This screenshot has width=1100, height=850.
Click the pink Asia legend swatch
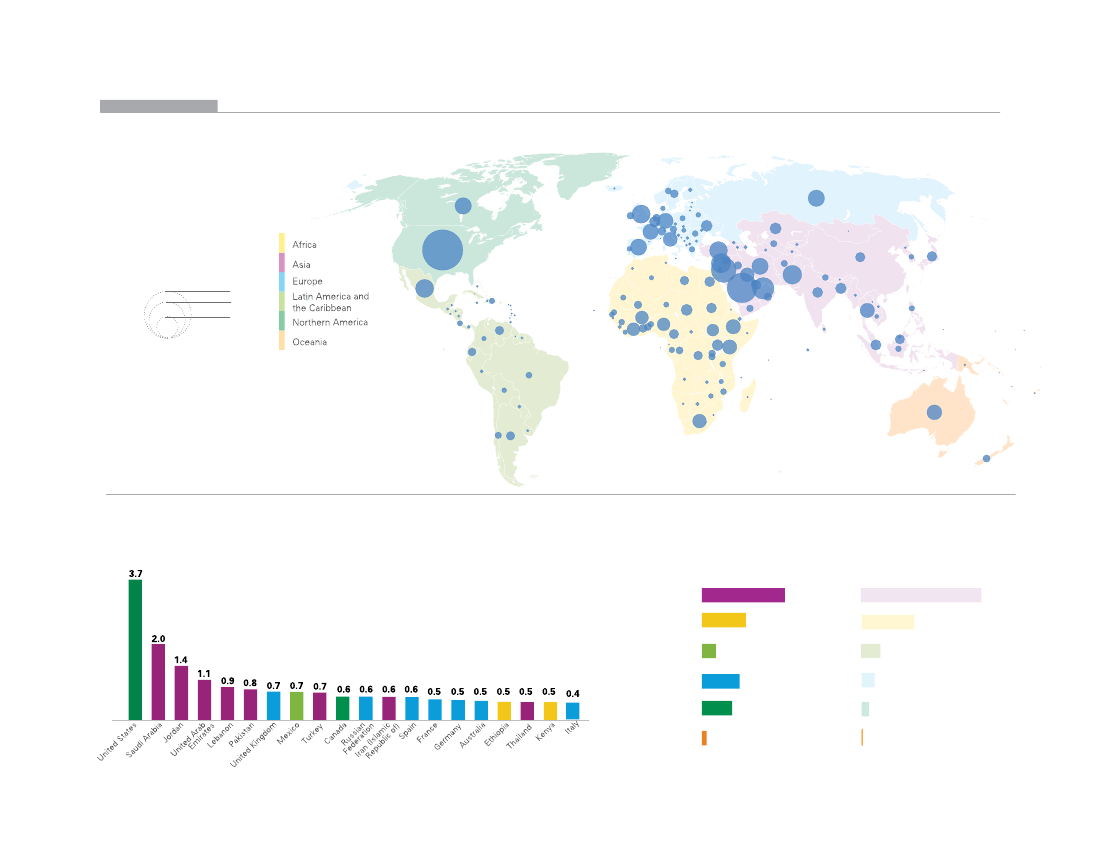tap(282, 262)
